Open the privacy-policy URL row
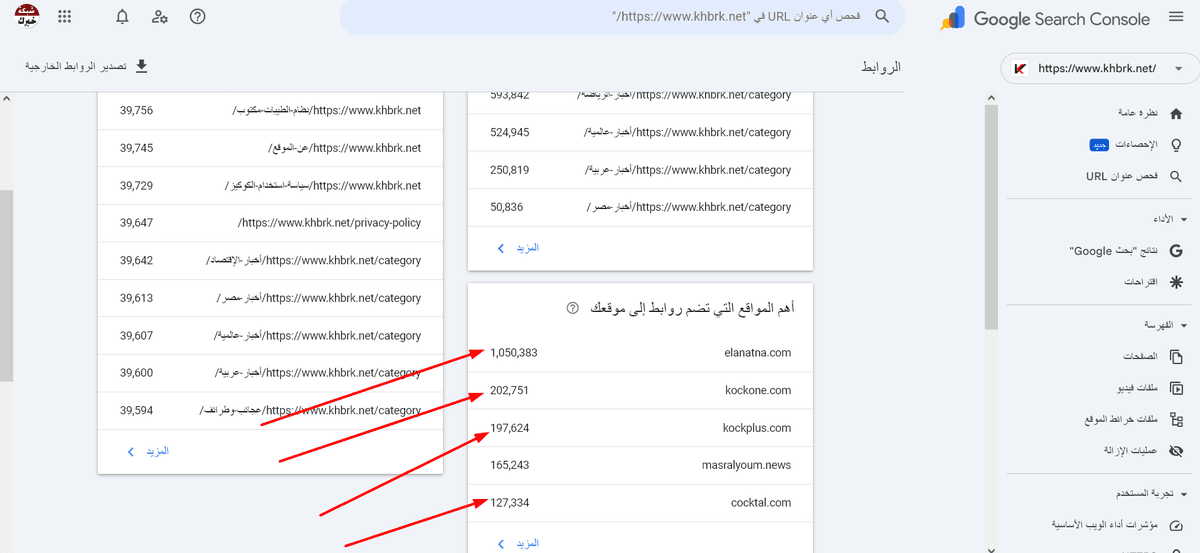The width and height of the screenshot is (1200, 553). (x=270, y=223)
